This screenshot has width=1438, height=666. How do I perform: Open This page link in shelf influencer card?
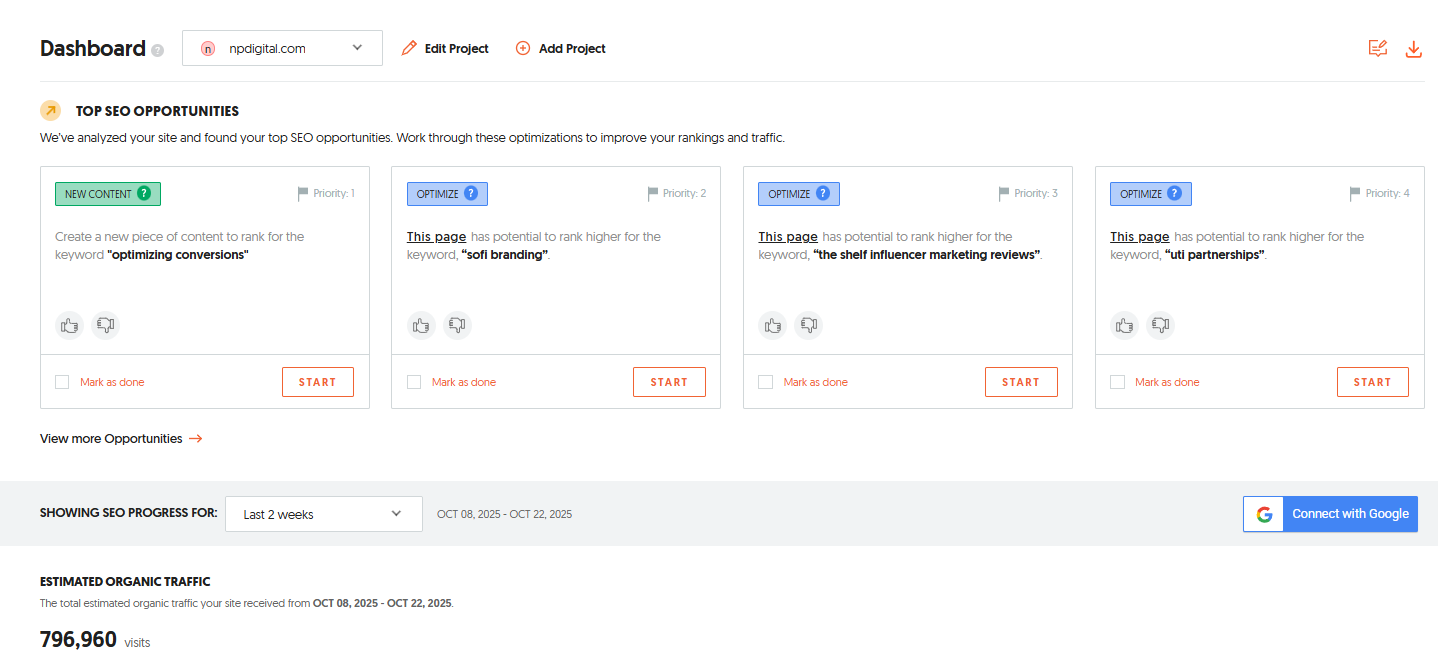[788, 237]
